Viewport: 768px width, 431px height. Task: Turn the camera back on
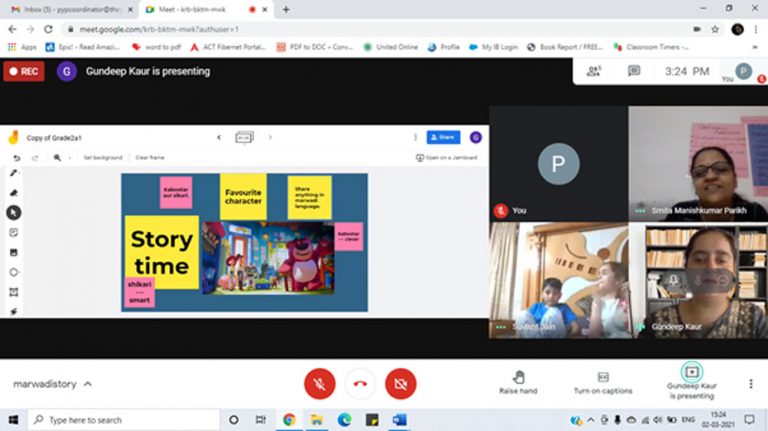pyautogui.click(x=401, y=383)
